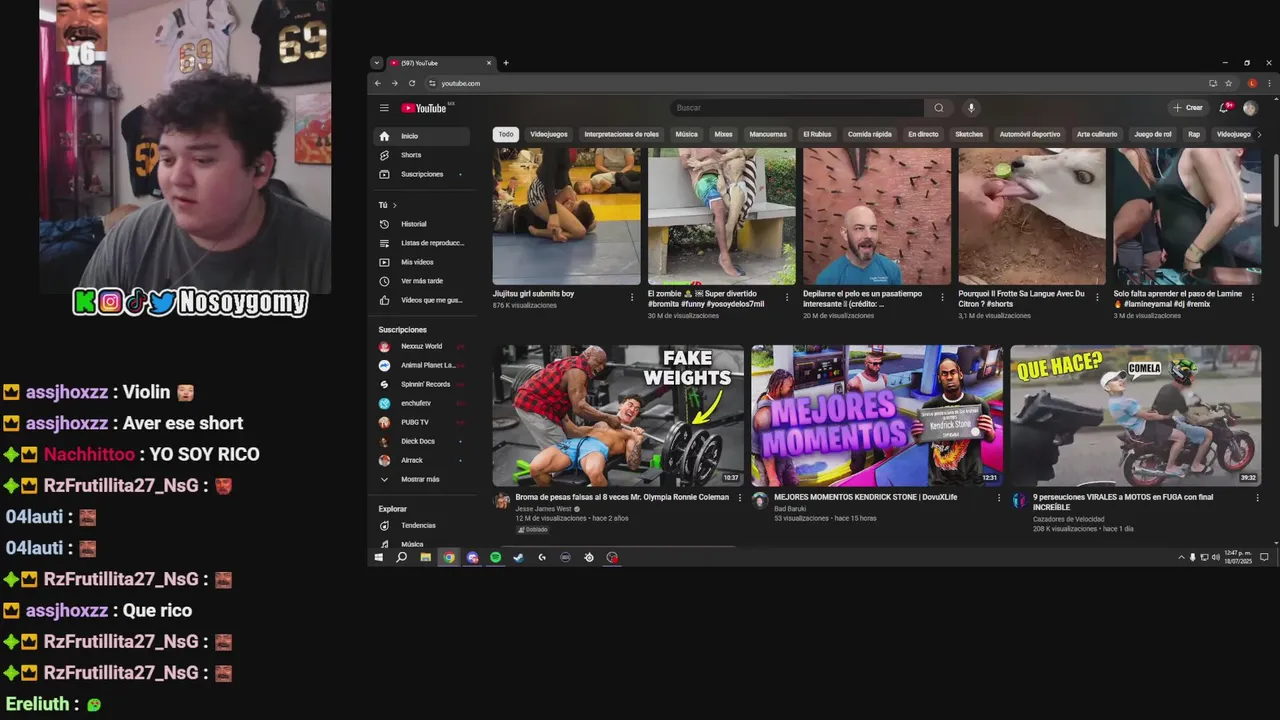Open the 'PUBG TV' subscription
This screenshot has width=1280, height=720.
click(422, 422)
